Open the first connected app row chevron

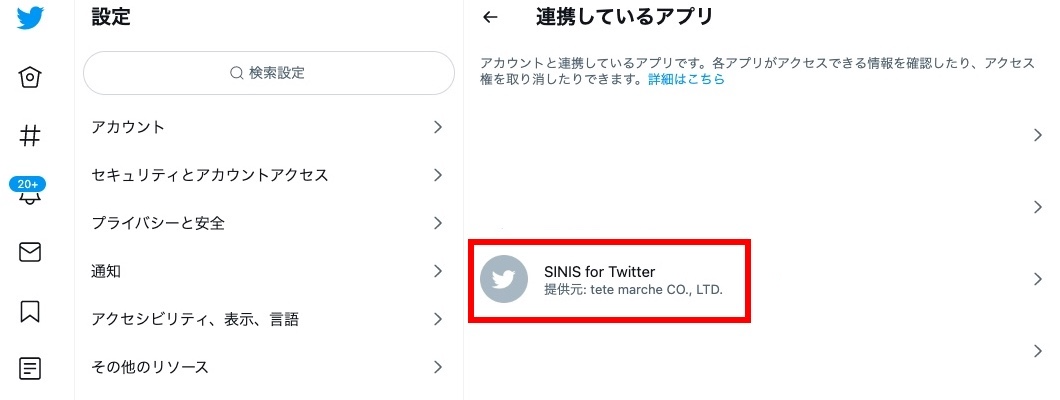click(1038, 135)
